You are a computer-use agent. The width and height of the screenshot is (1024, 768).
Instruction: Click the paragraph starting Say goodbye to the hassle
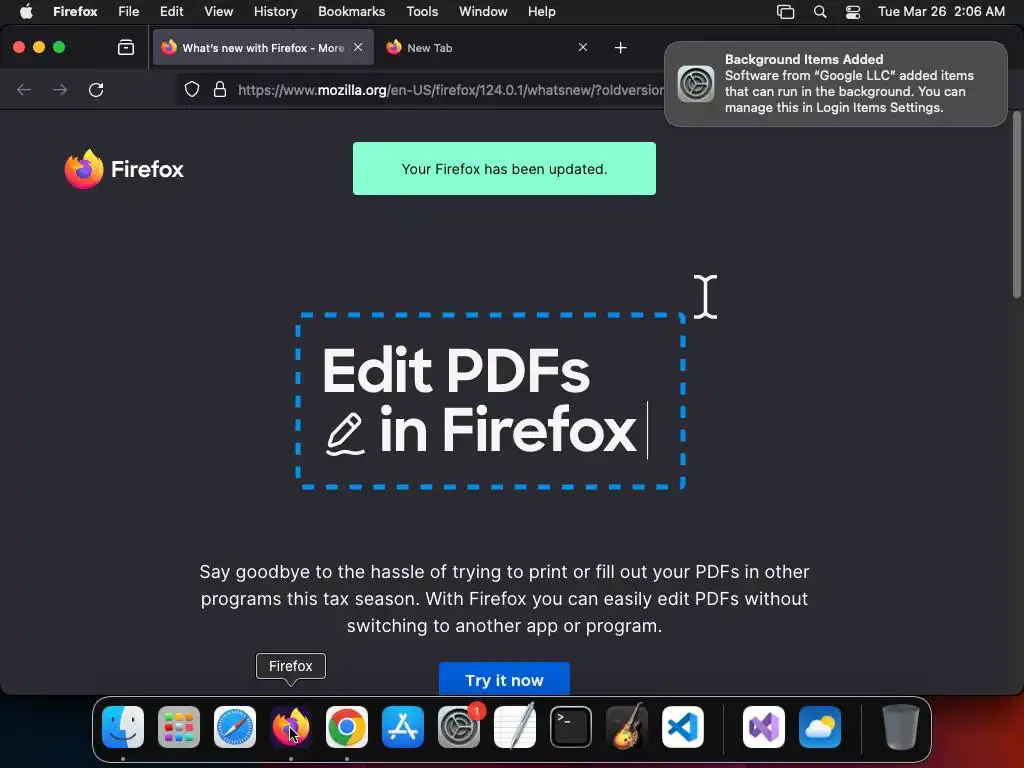(504, 599)
